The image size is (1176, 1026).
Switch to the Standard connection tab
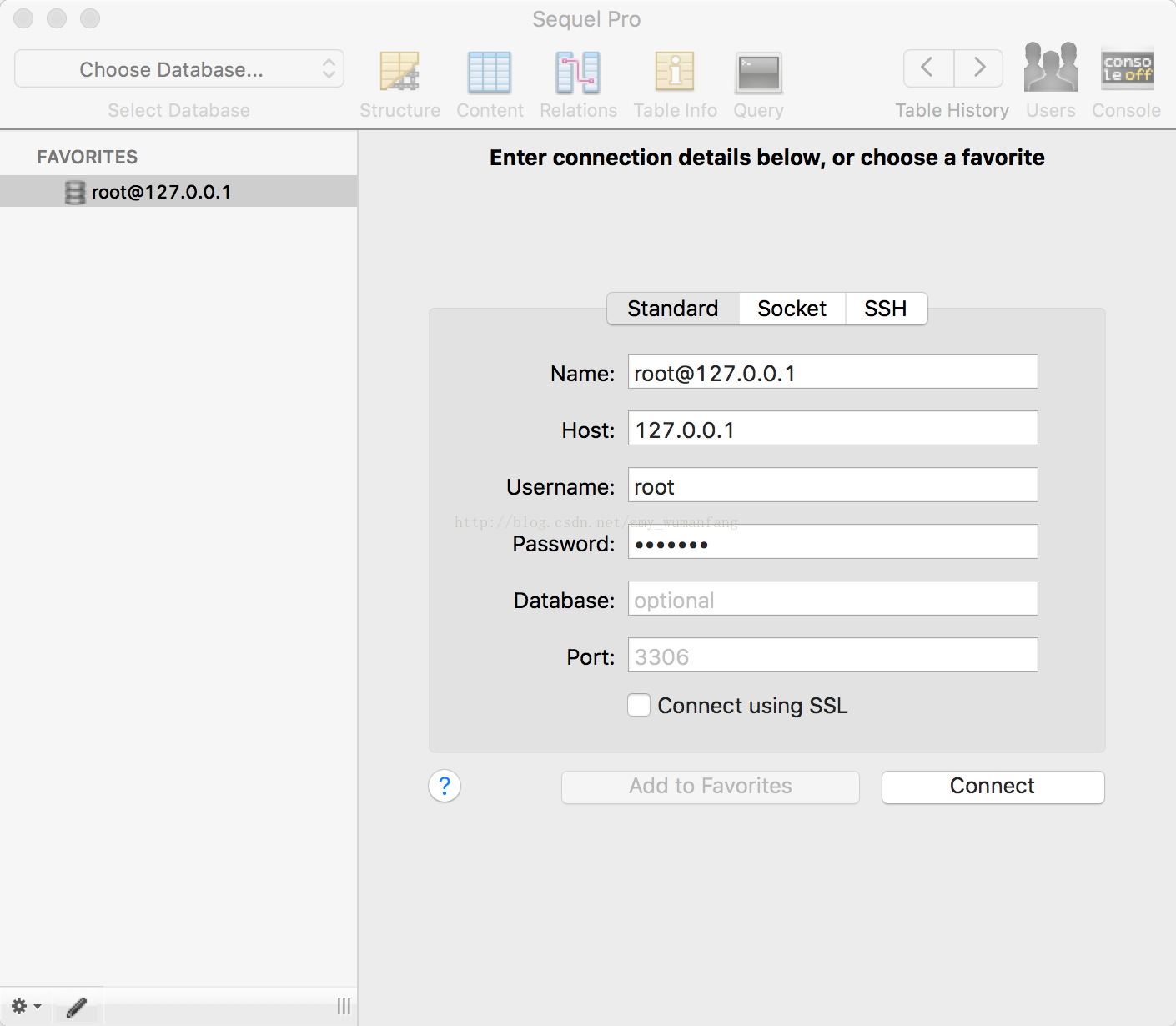[673, 309]
